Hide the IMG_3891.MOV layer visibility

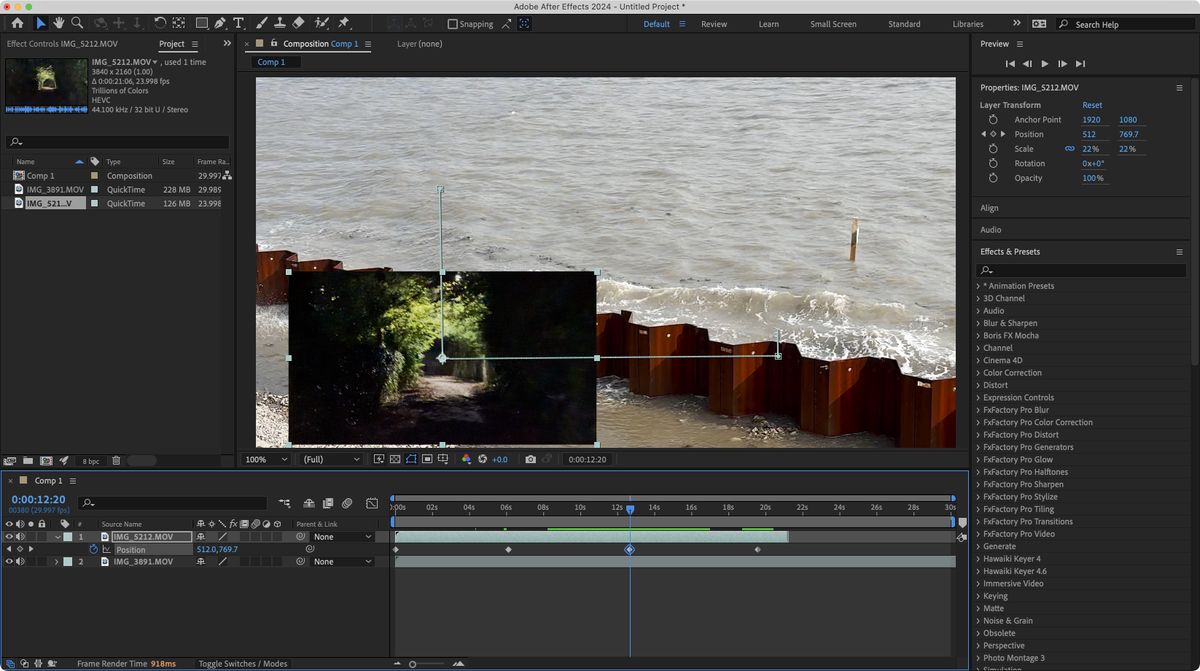[x=10, y=561]
